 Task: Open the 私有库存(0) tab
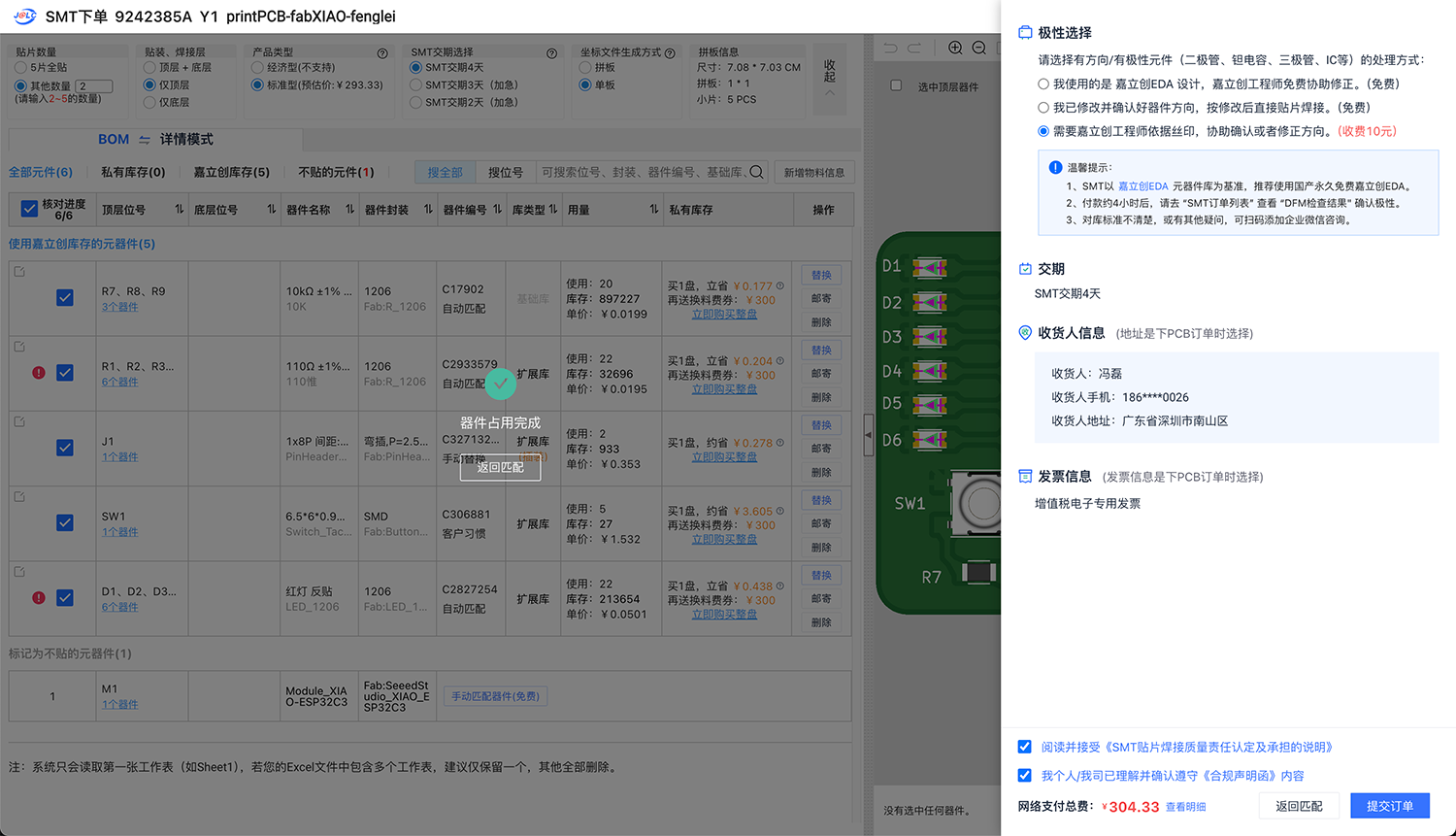click(x=133, y=172)
